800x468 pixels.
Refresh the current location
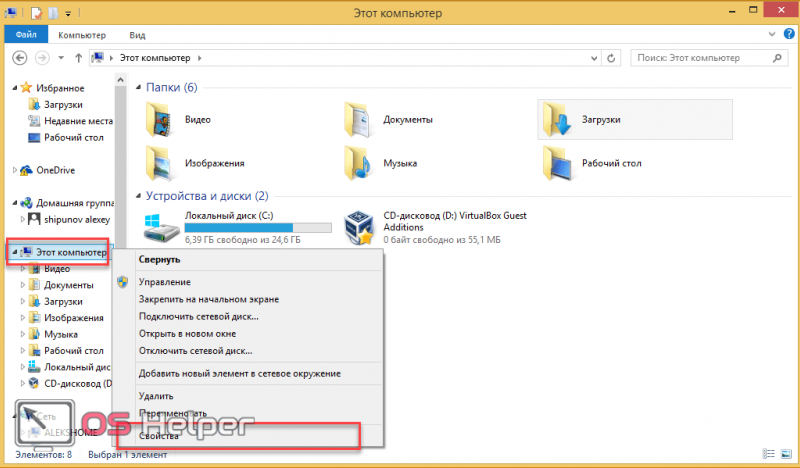point(611,58)
